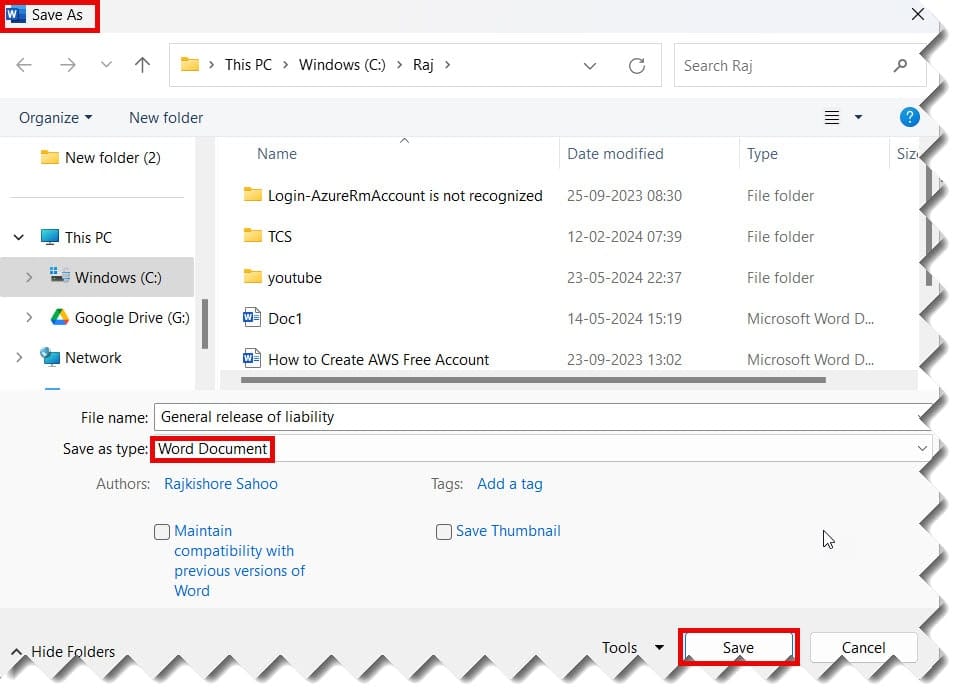The image size is (959, 695).
Task: Open the Tools dropdown
Action: [x=632, y=647]
